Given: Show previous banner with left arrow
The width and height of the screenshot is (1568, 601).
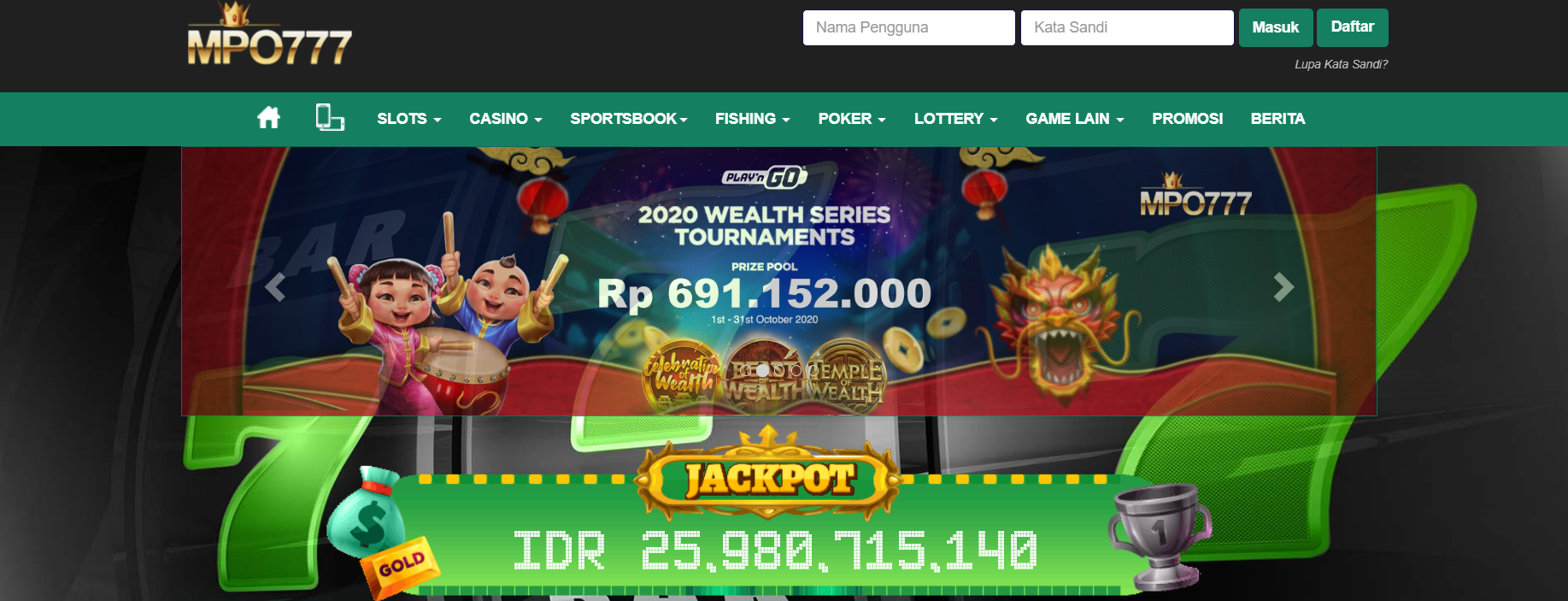Looking at the screenshot, I should pyautogui.click(x=275, y=287).
